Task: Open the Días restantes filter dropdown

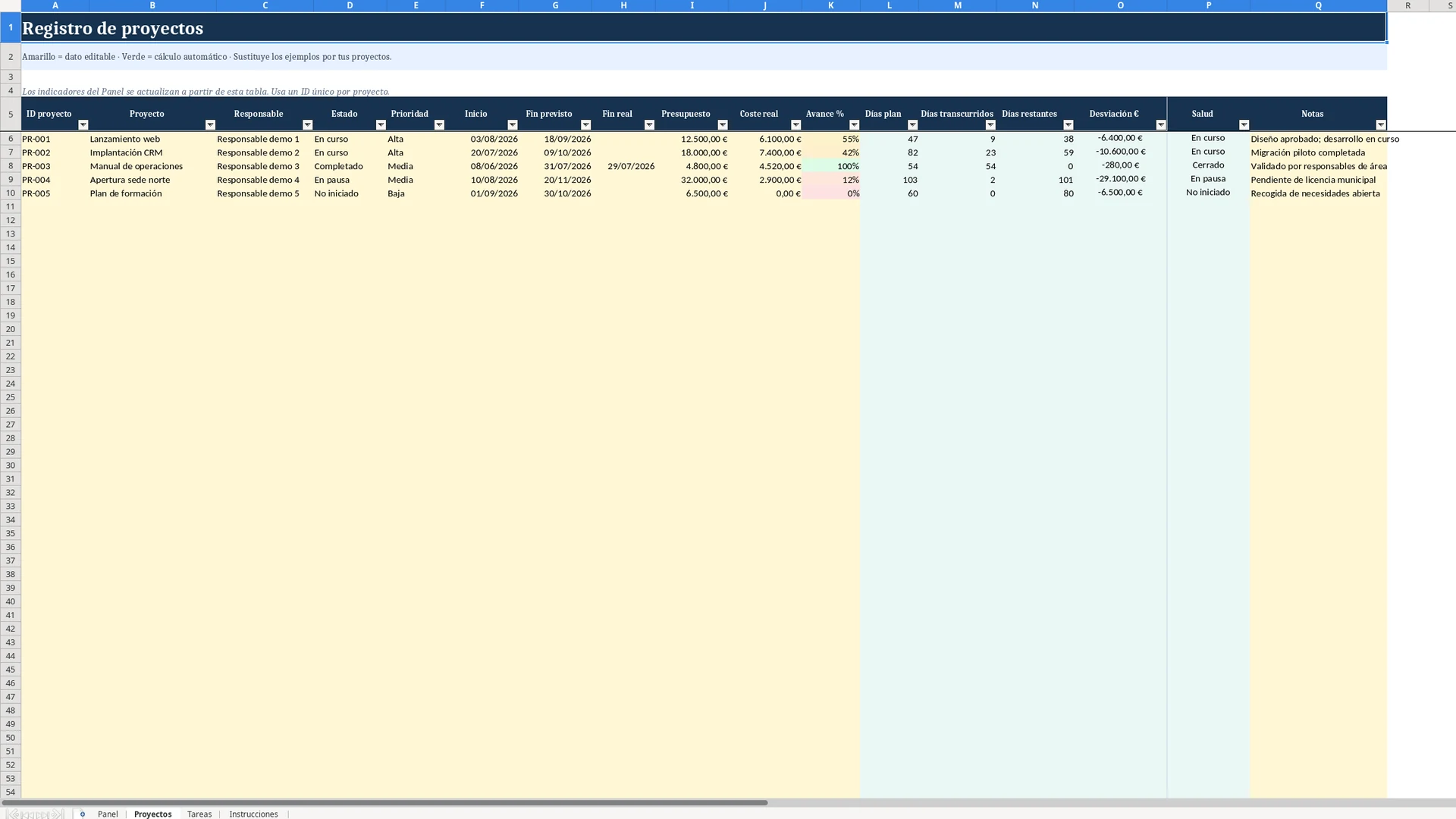Action: click(x=1068, y=125)
